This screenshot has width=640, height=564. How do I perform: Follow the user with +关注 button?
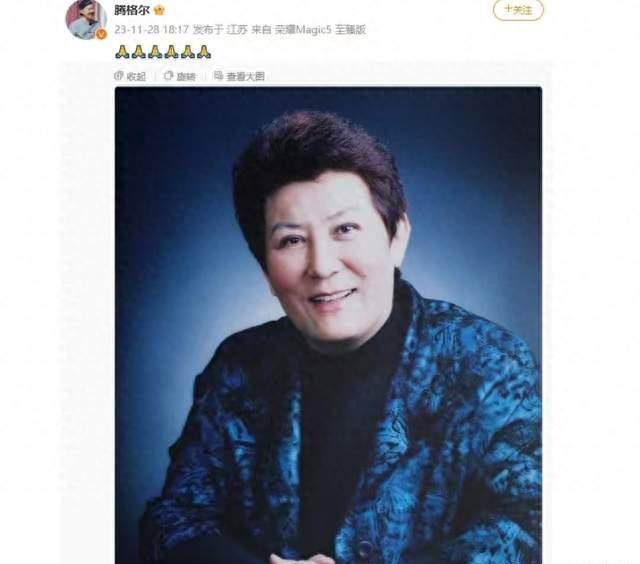[x=518, y=10]
